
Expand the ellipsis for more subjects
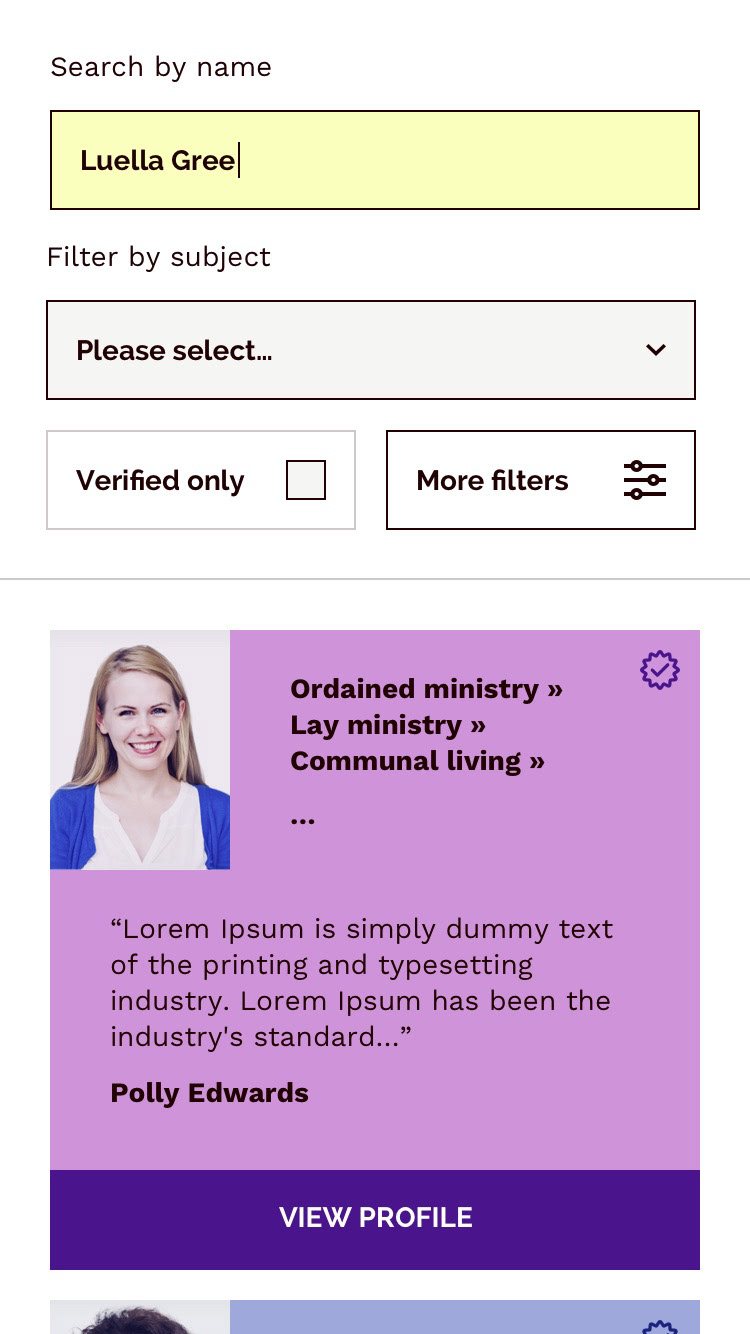[302, 819]
